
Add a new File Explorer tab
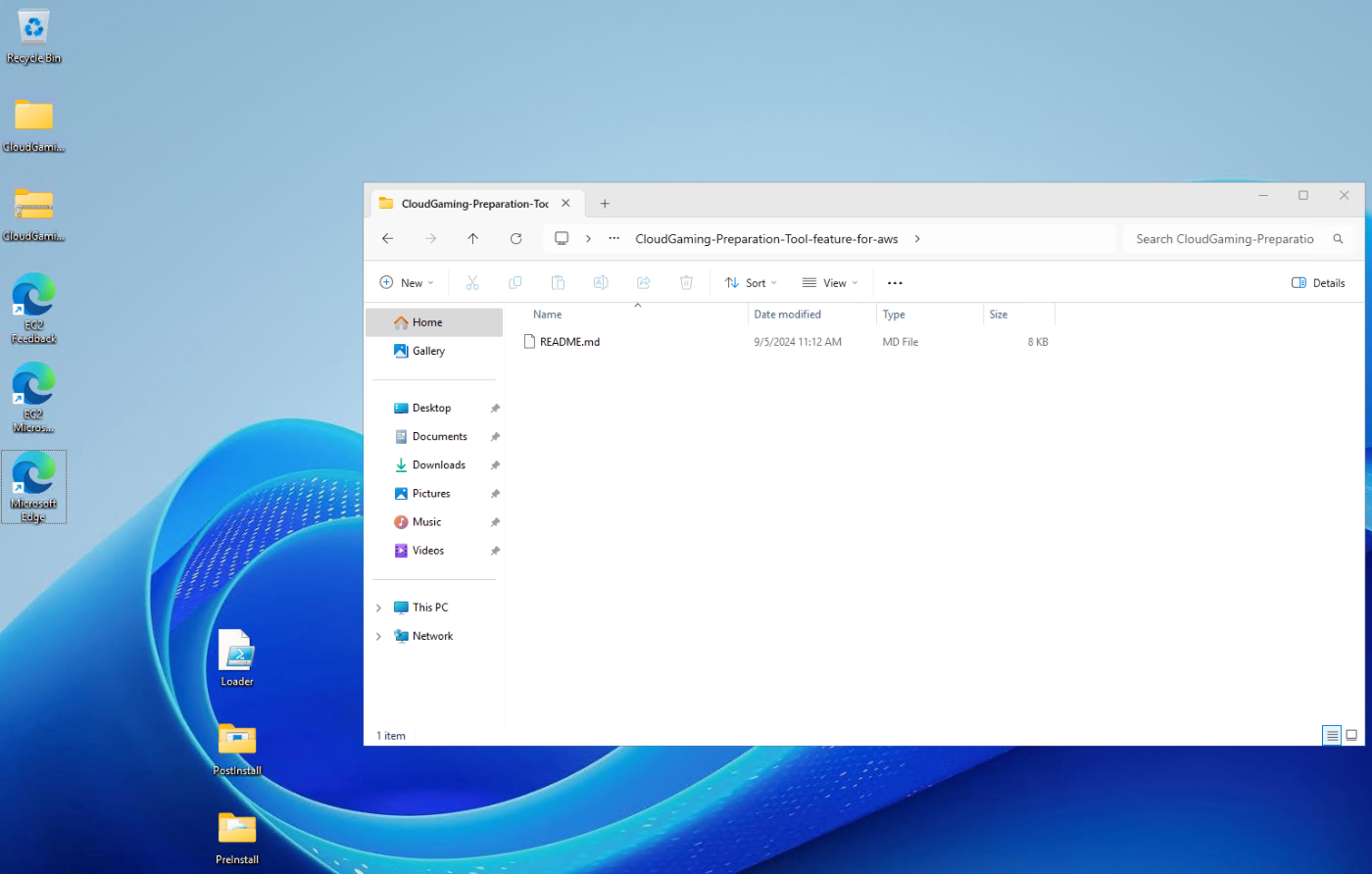(x=605, y=204)
